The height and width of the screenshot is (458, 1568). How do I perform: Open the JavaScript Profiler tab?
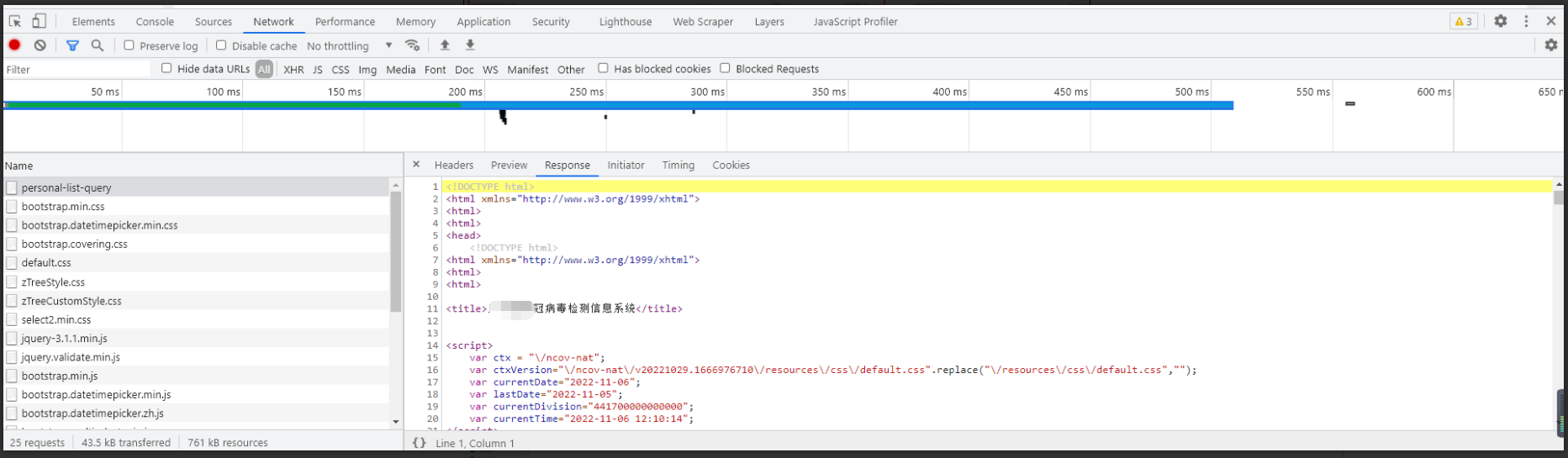click(x=855, y=22)
